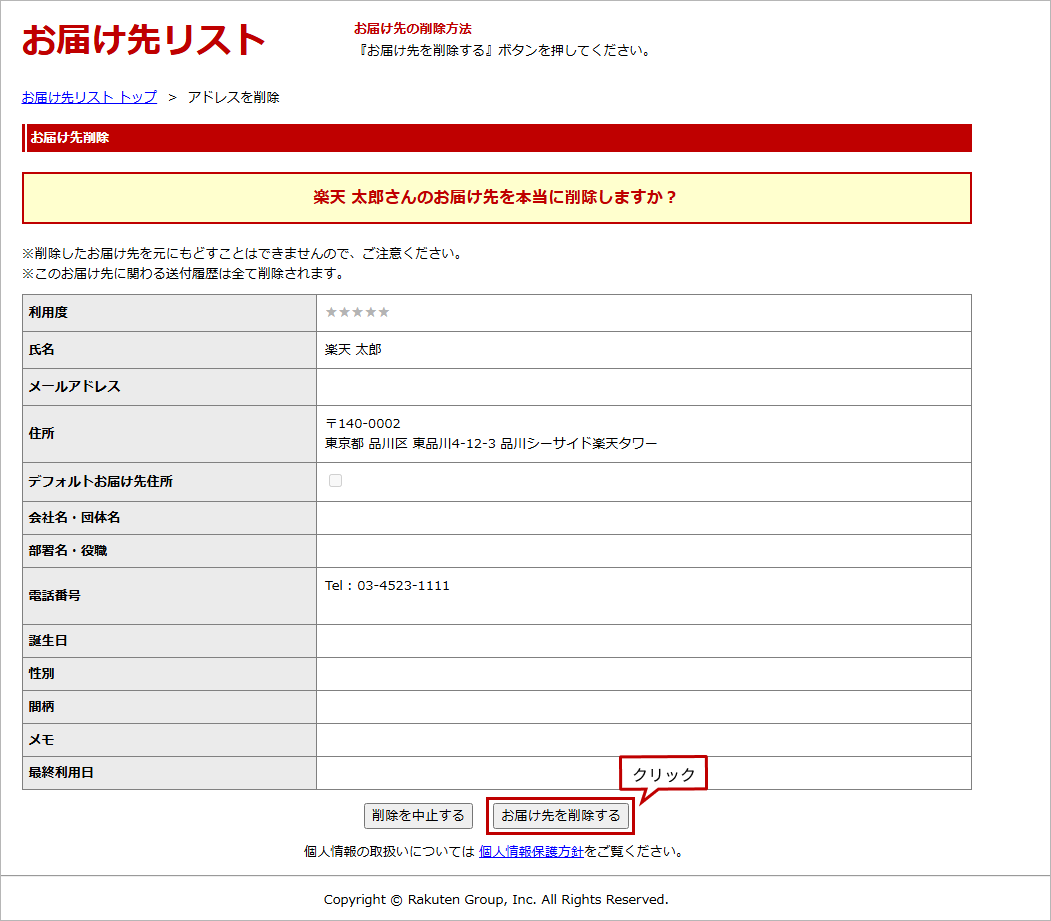Click the third star in the star rating
The width and height of the screenshot is (1051, 921).
358,312
